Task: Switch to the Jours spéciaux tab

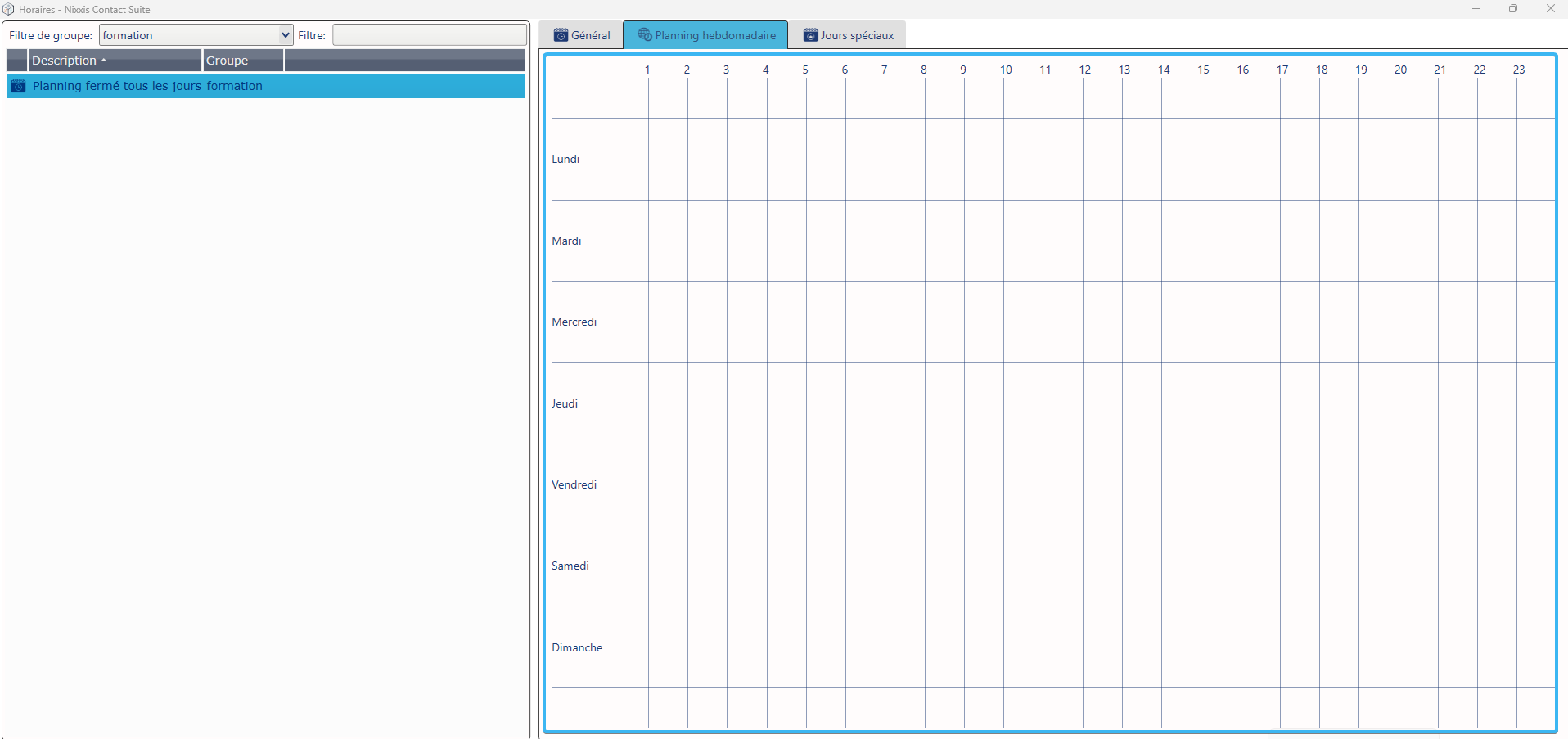Action: pyautogui.click(x=848, y=35)
